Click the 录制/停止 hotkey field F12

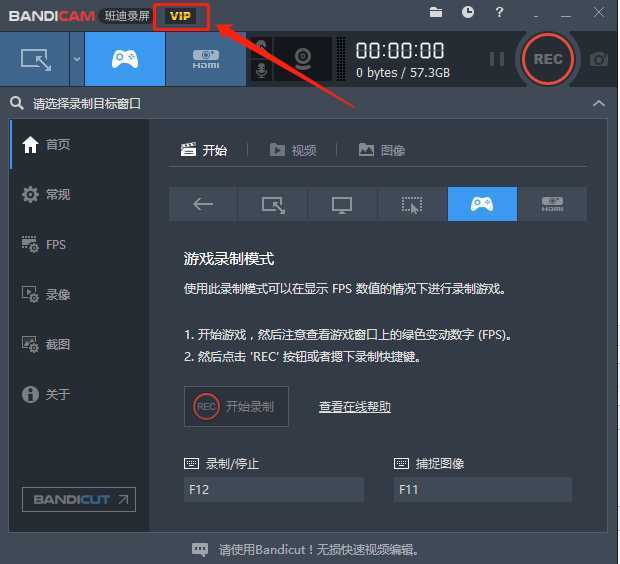(274, 490)
